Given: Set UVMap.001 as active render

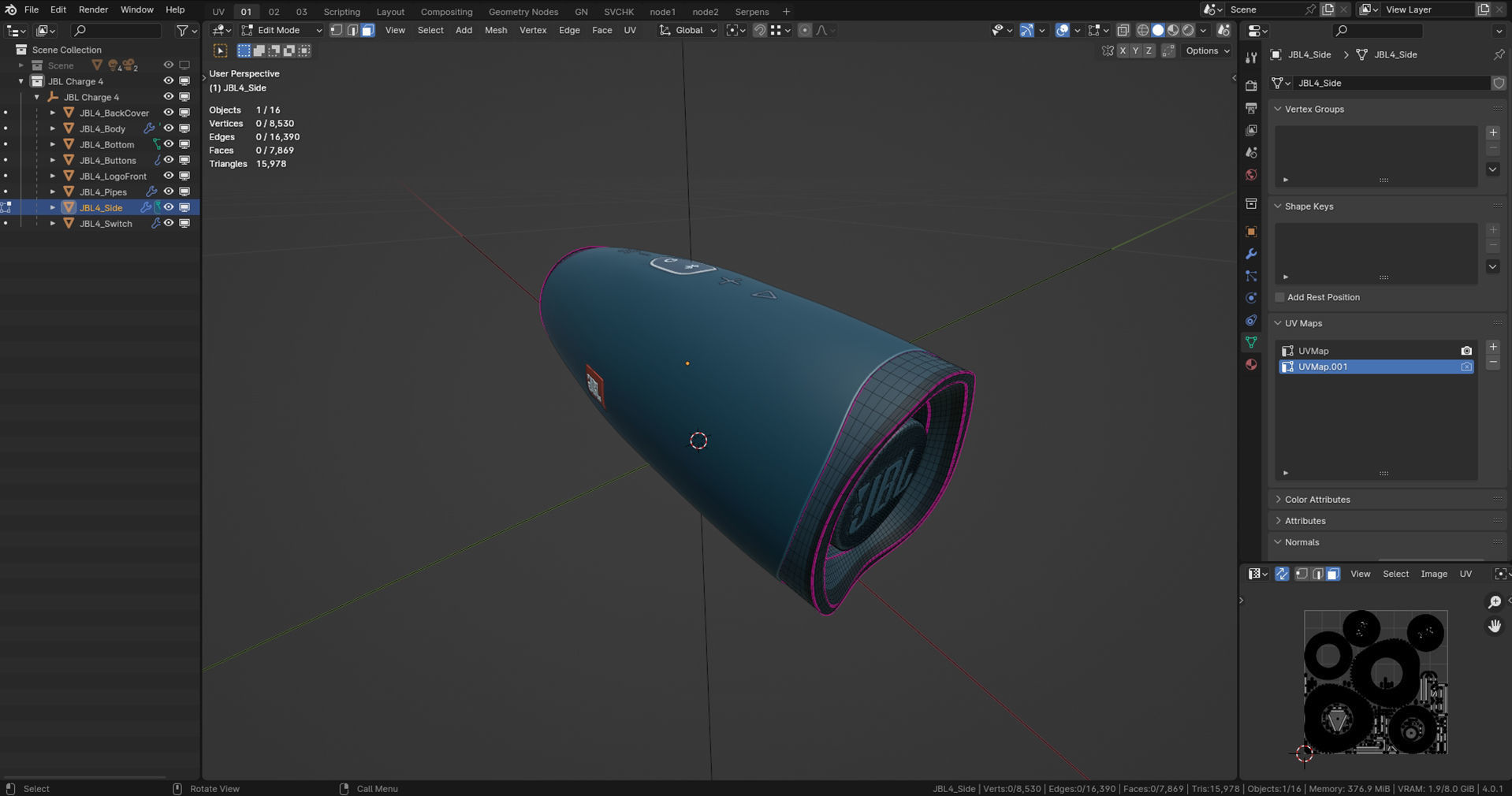Looking at the screenshot, I should pos(1466,366).
